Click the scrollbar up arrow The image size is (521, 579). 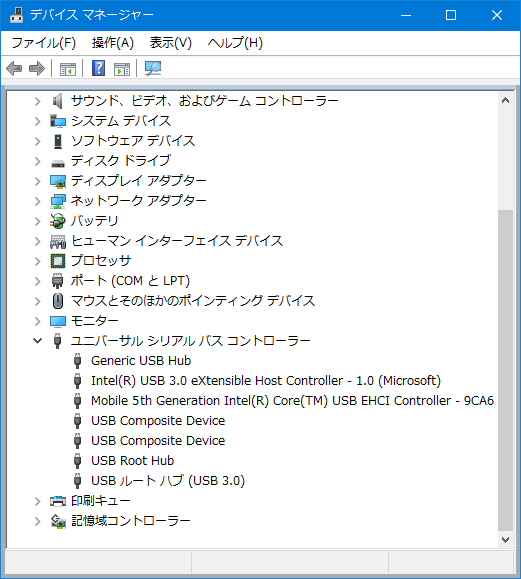click(505, 100)
